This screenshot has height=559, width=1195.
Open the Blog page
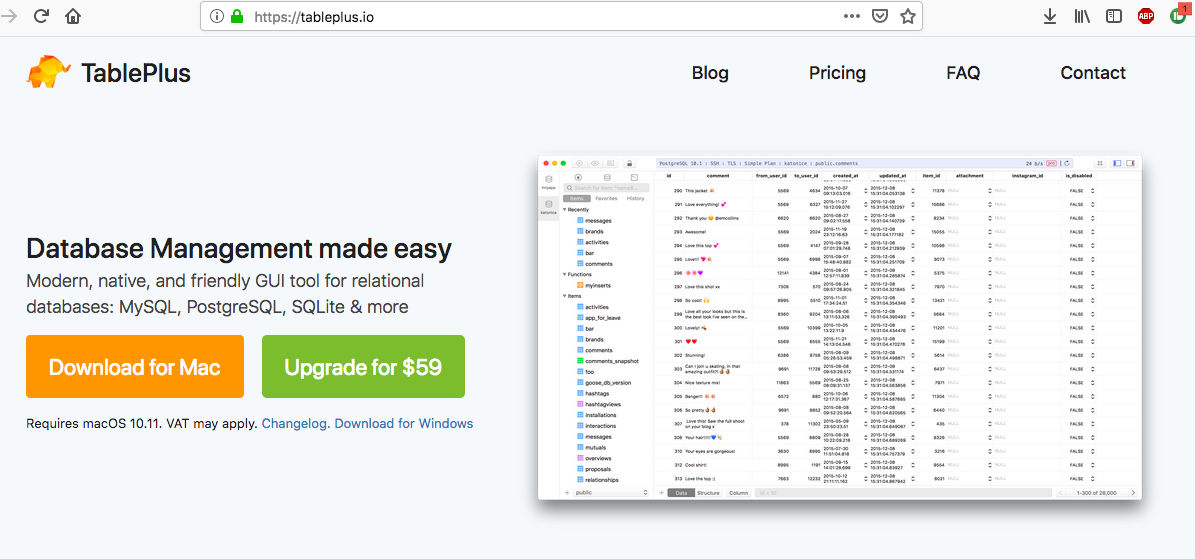pyautogui.click(x=710, y=73)
